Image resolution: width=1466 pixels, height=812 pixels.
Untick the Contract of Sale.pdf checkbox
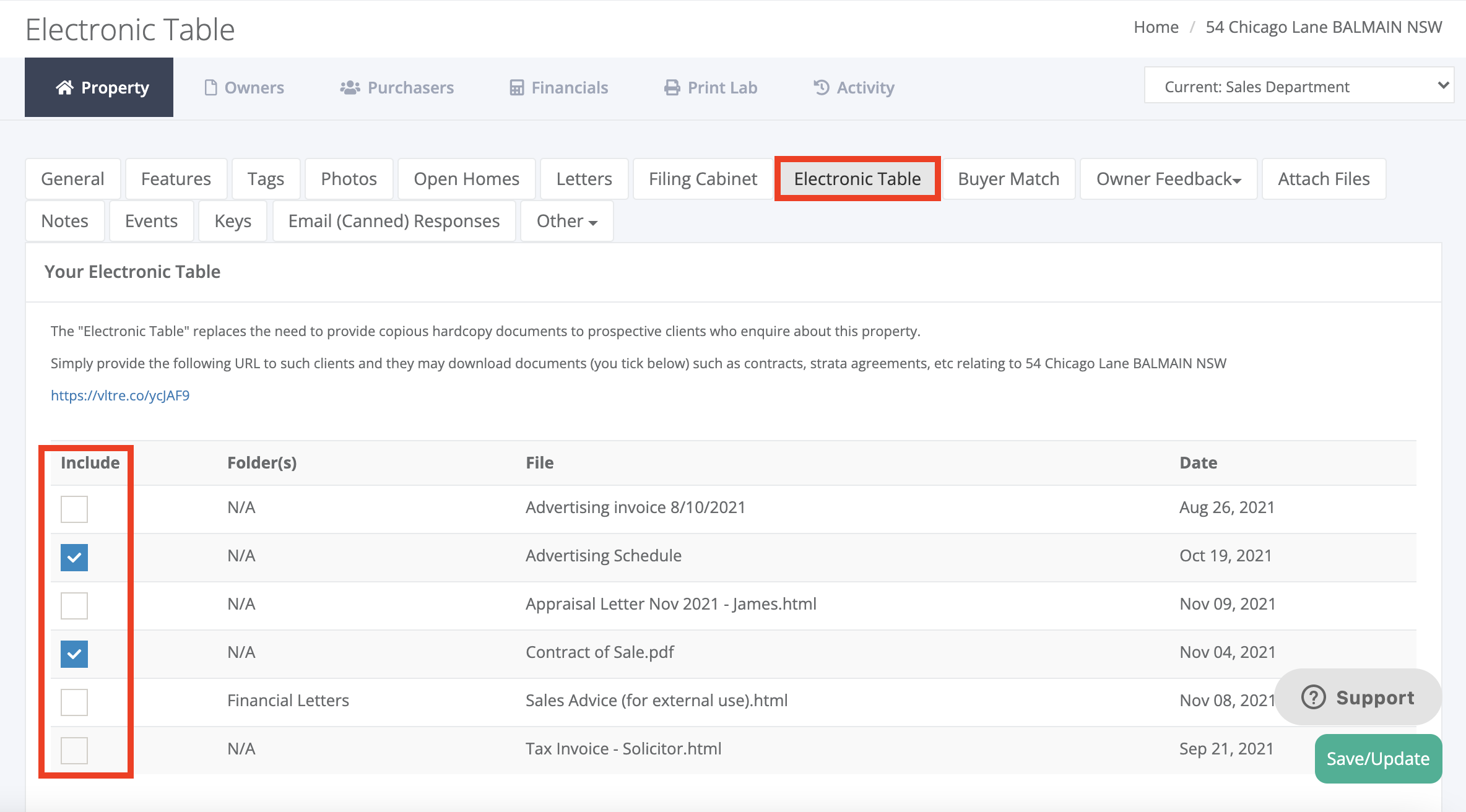(x=74, y=654)
